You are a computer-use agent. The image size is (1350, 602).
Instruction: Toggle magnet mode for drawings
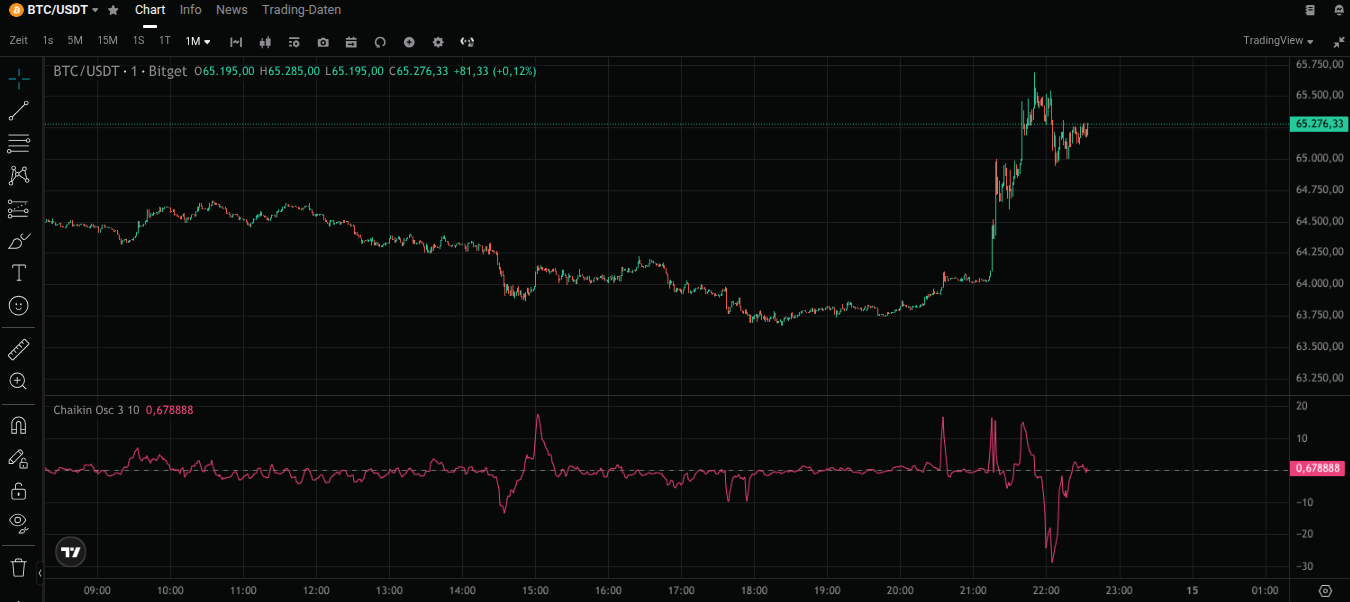18,425
